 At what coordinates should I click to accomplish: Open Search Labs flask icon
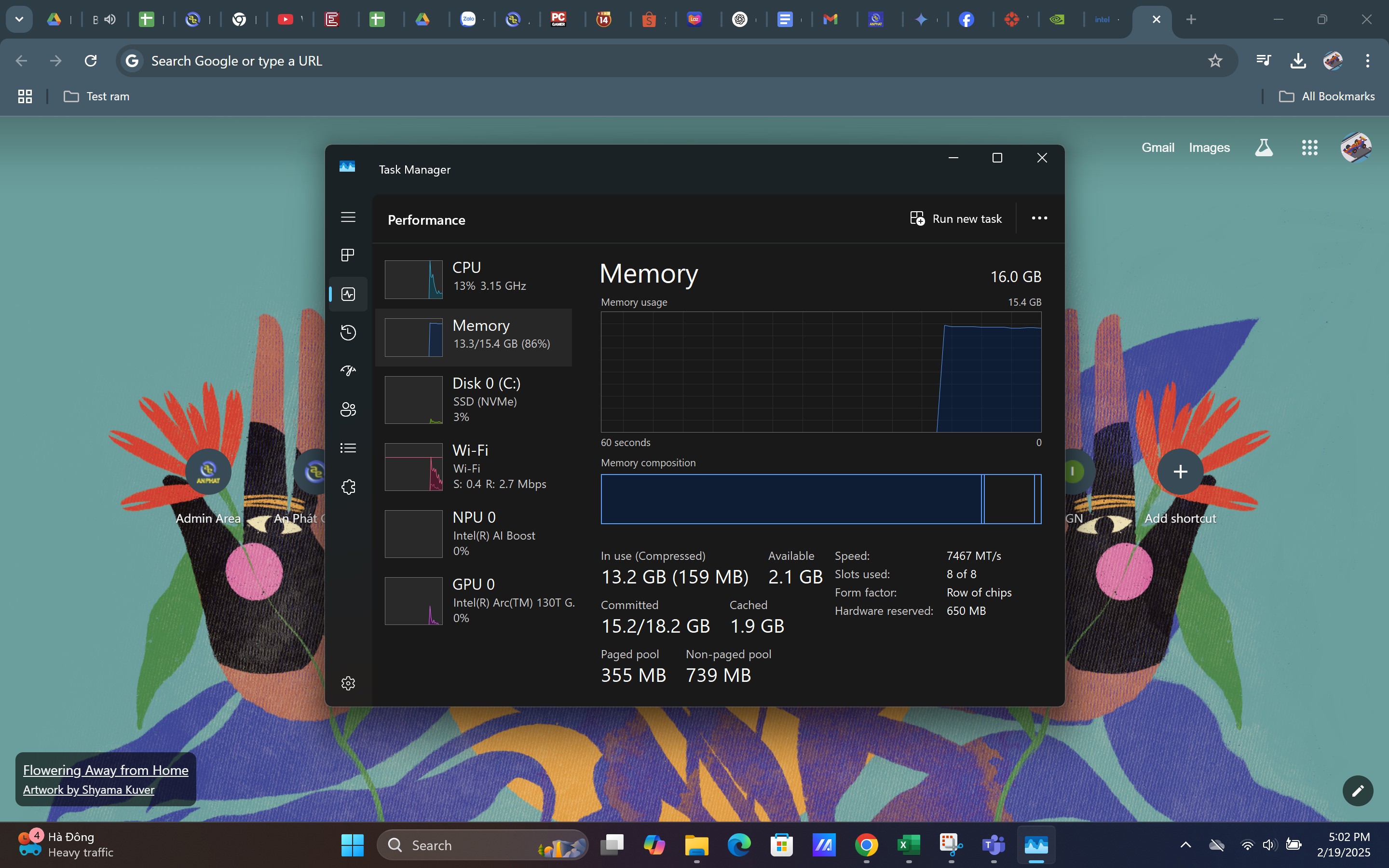click(1264, 148)
